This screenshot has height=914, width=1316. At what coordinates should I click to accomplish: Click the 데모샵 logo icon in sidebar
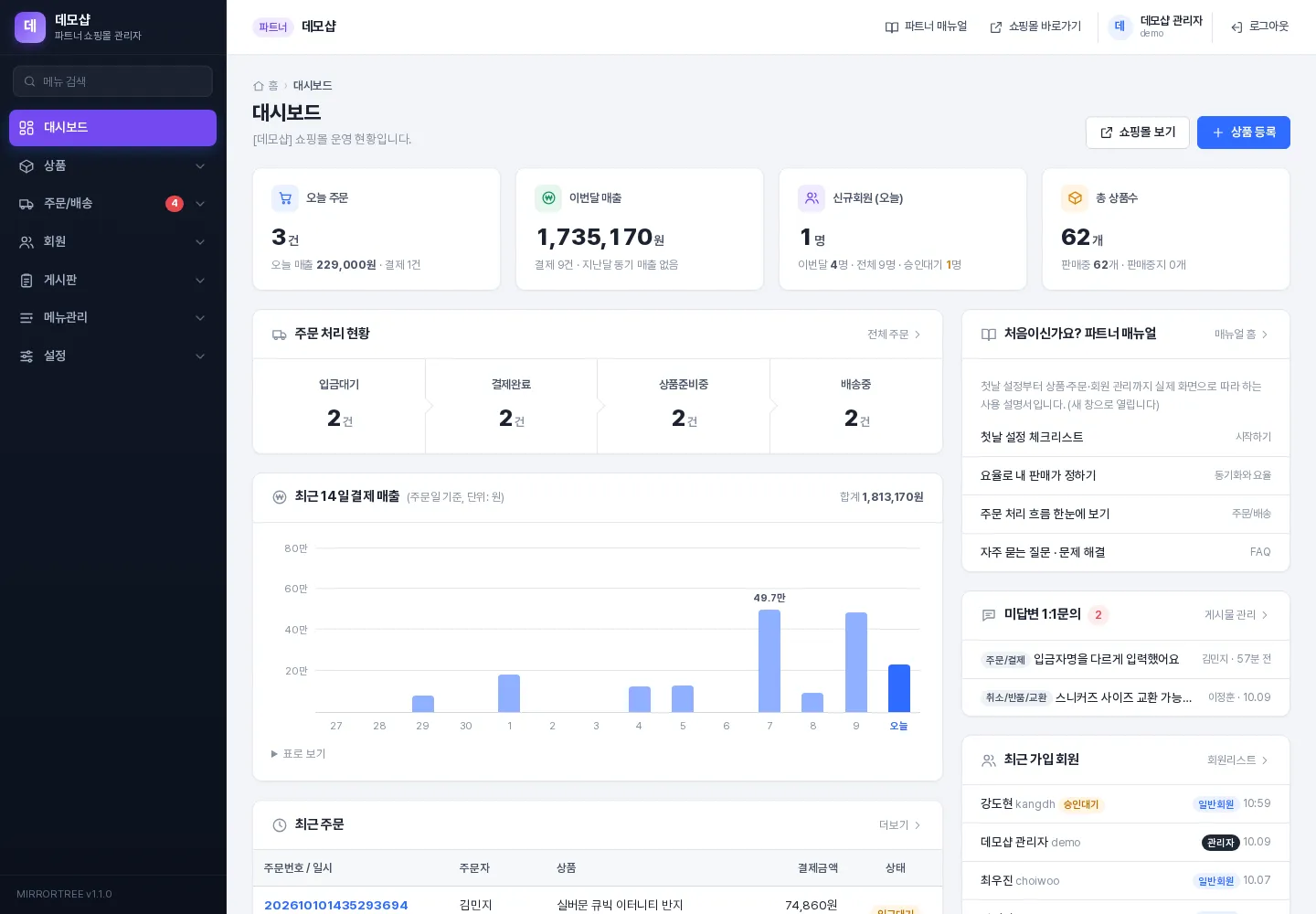(x=30, y=27)
